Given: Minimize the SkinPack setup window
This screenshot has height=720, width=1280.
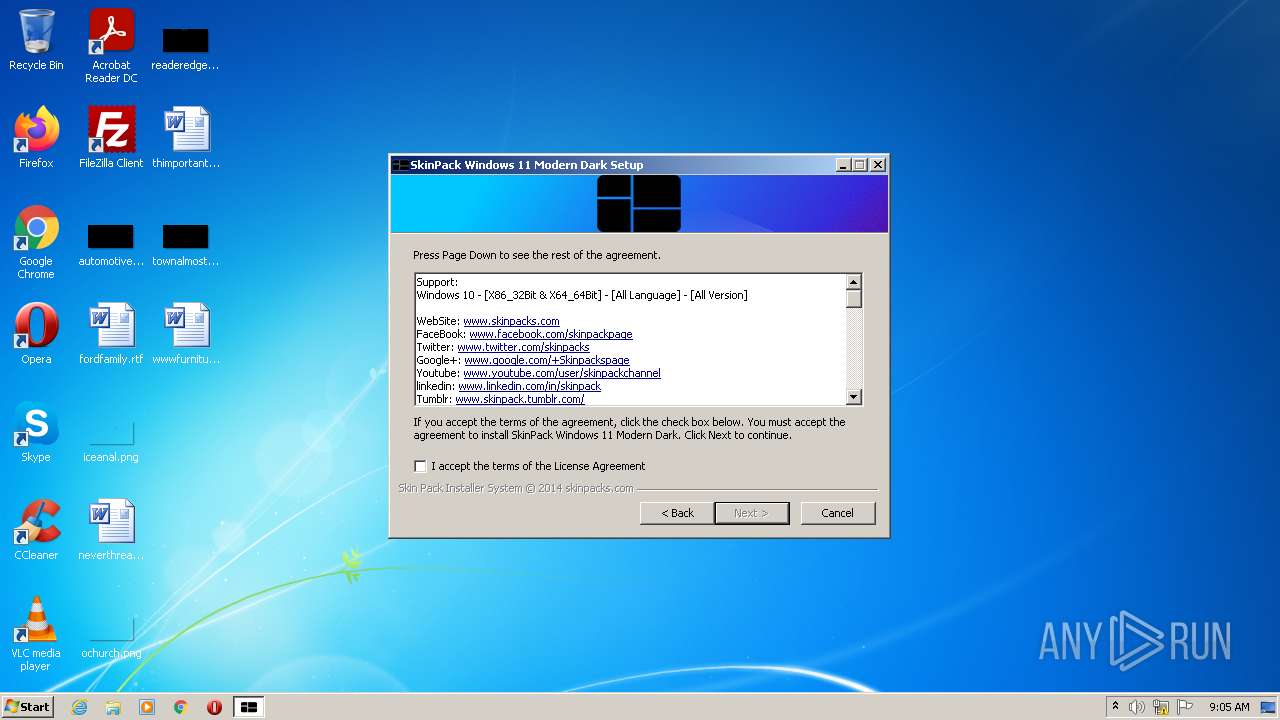Looking at the screenshot, I should pyautogui.click(x=843, y=165).
